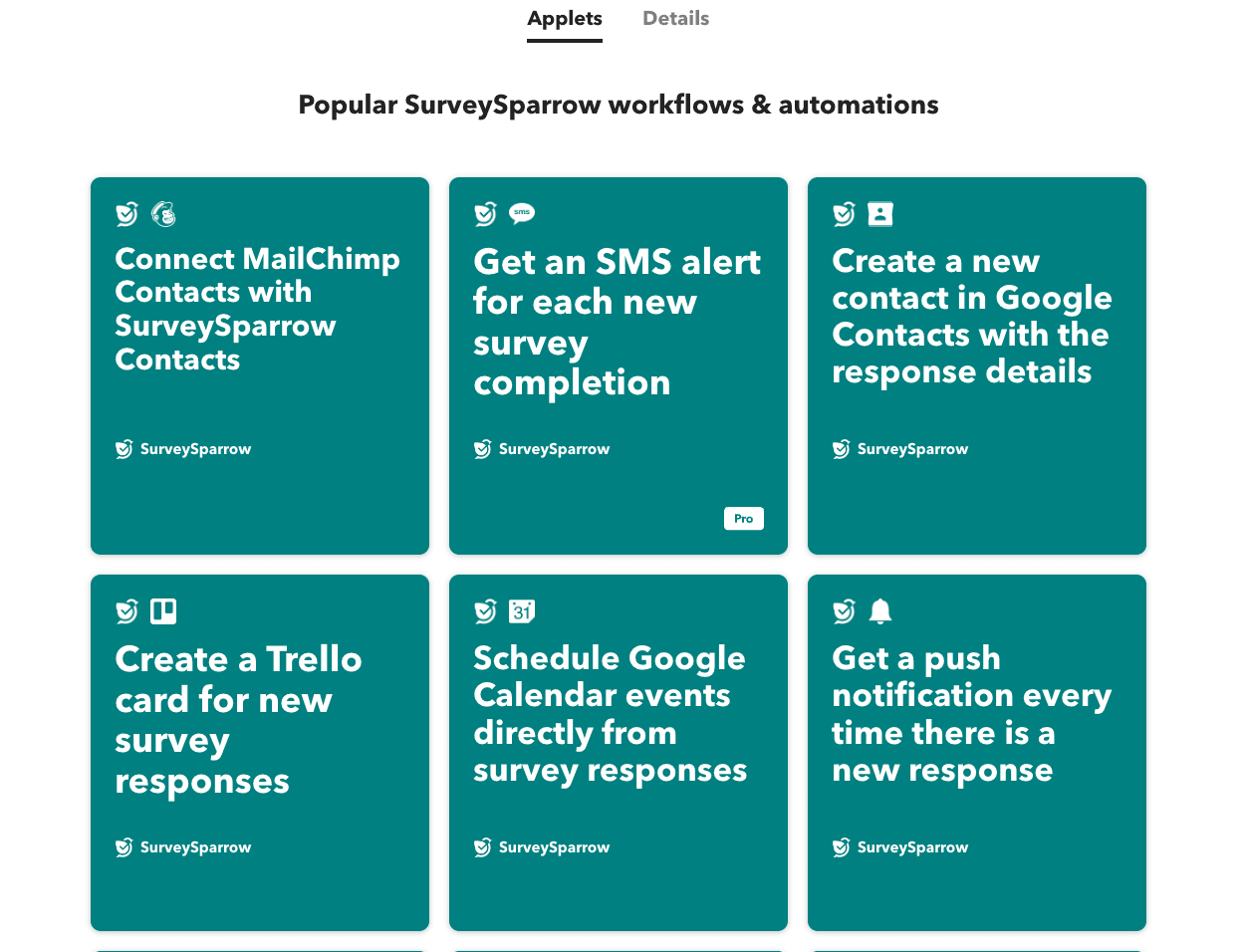Open the Schedule Google Calendar events applet

pyautogui.click(x=618, y=753)
